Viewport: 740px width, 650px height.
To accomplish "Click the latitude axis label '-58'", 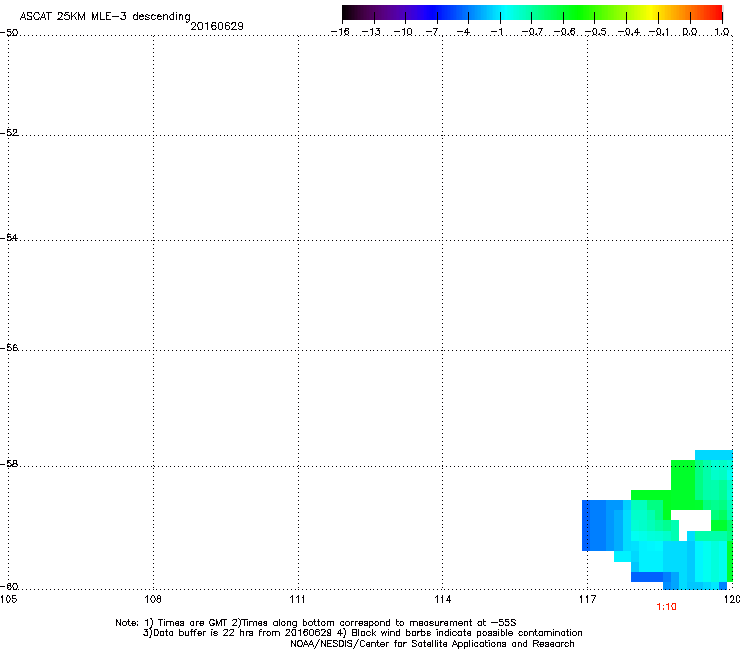I will [9, 464].
